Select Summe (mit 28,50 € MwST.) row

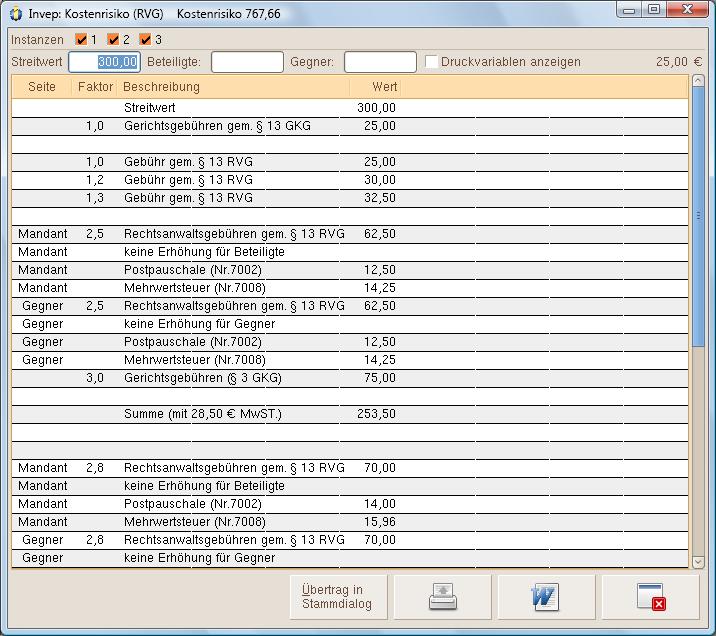350,415
